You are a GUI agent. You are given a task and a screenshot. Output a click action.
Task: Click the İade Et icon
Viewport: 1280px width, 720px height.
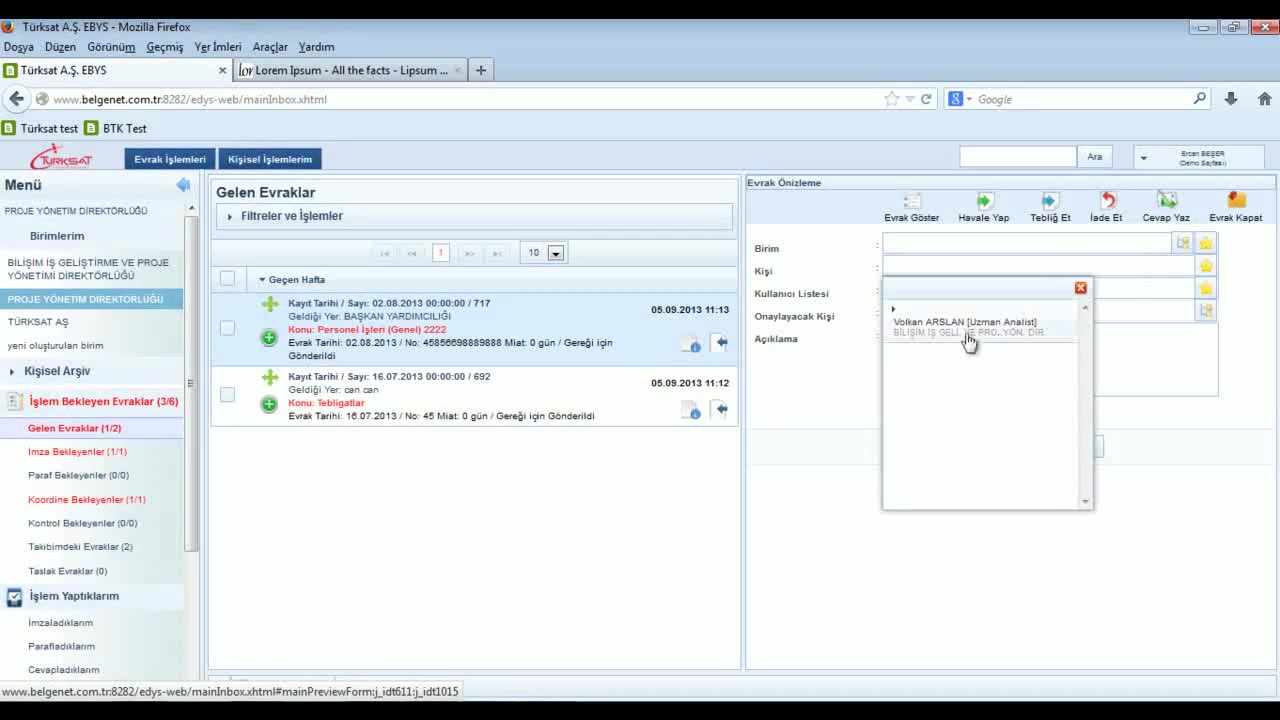coord(1106,202)
